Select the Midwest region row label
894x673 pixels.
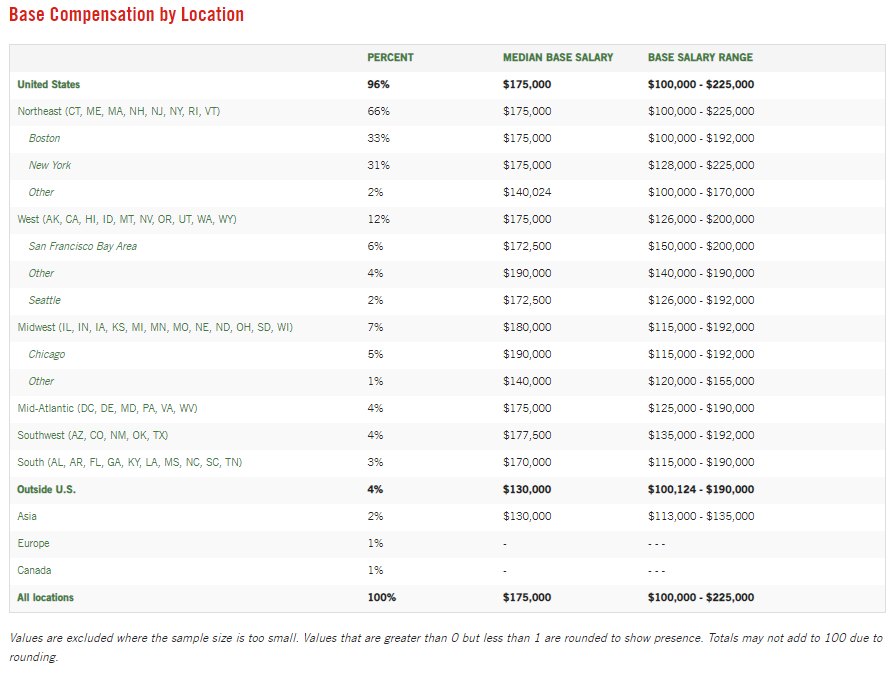click(155, 328)
